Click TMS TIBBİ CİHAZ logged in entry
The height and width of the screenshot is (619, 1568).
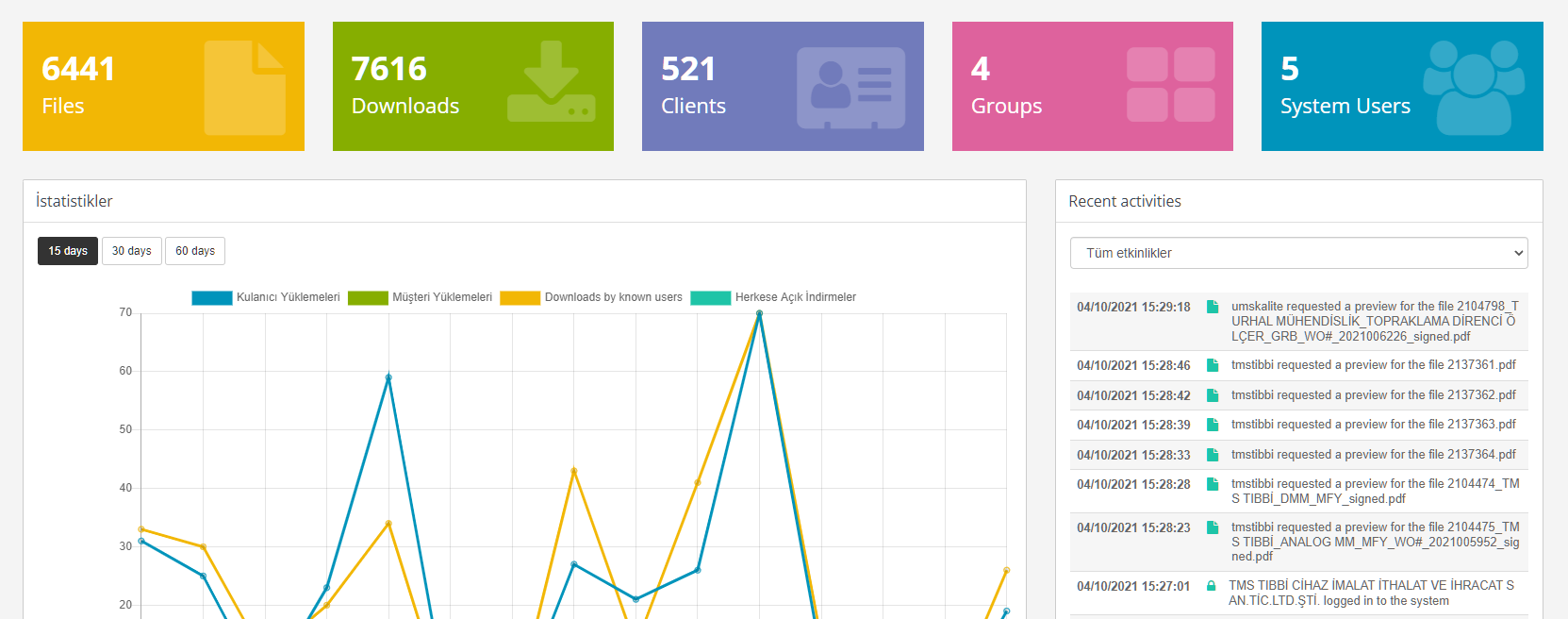pos(1372,593)
